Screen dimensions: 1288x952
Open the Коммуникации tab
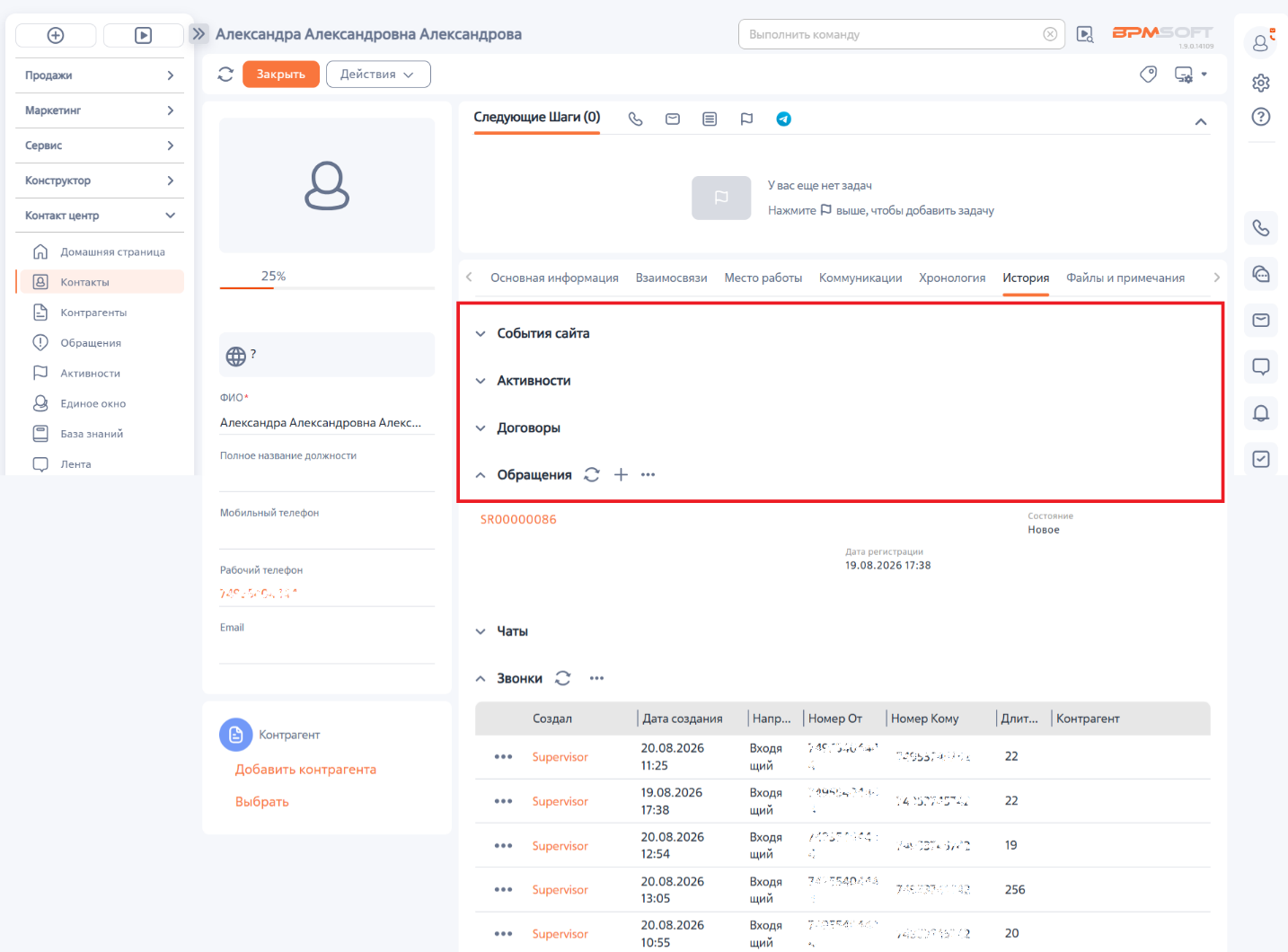pyautogui.click(x=860, y=278)
